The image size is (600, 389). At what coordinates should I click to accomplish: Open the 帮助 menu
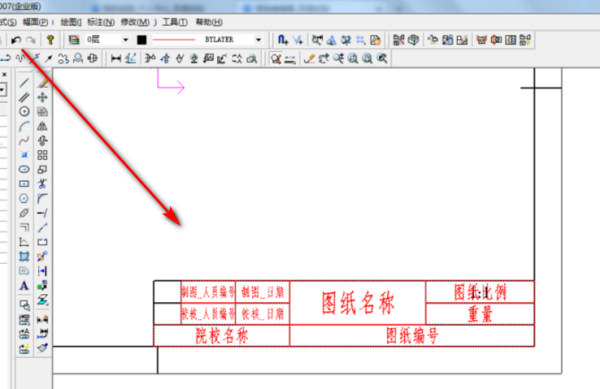click(209, 22)
